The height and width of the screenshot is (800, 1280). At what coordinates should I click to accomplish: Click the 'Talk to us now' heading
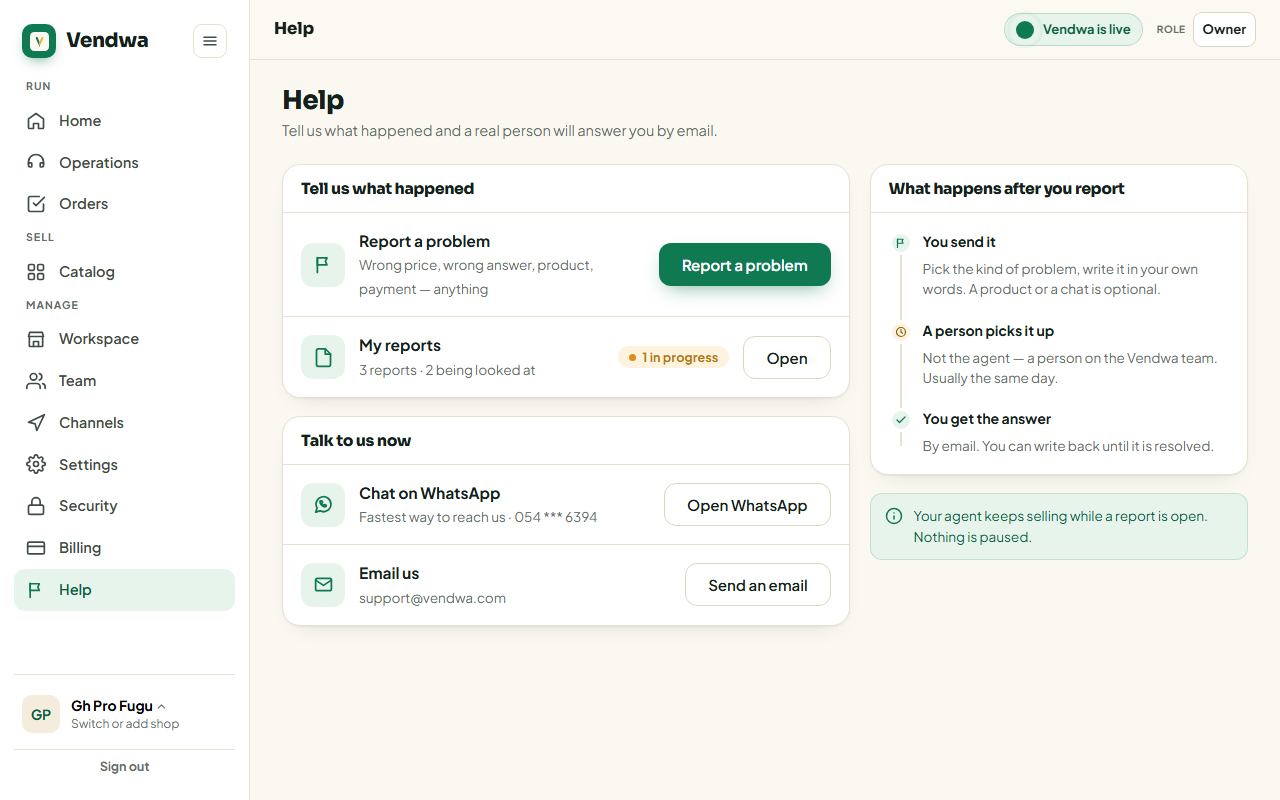pyautogui.click(x=356, y=440)
